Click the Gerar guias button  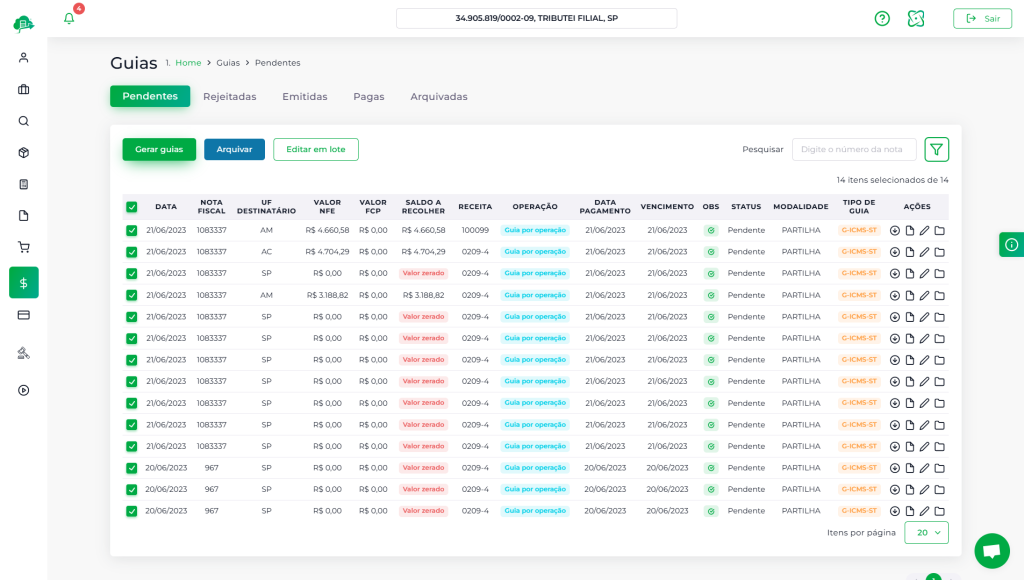(x=159, y=149)
